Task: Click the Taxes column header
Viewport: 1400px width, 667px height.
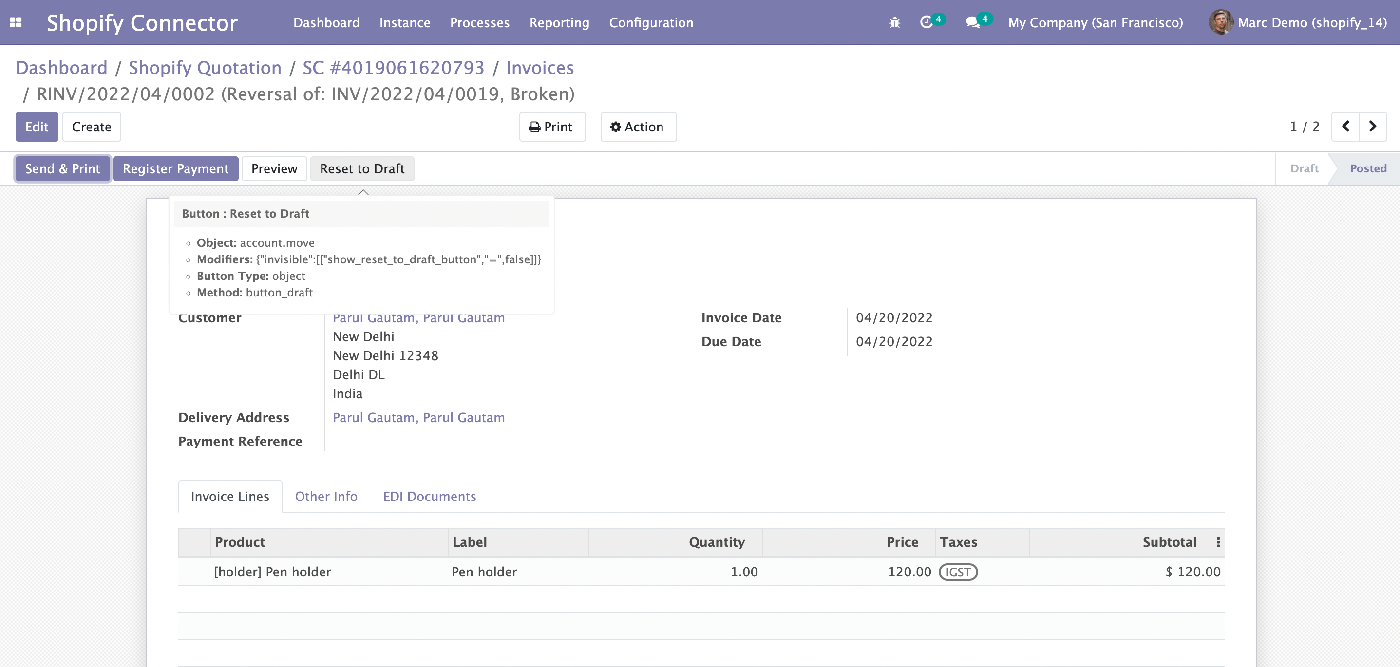Action: click(982, 542)
